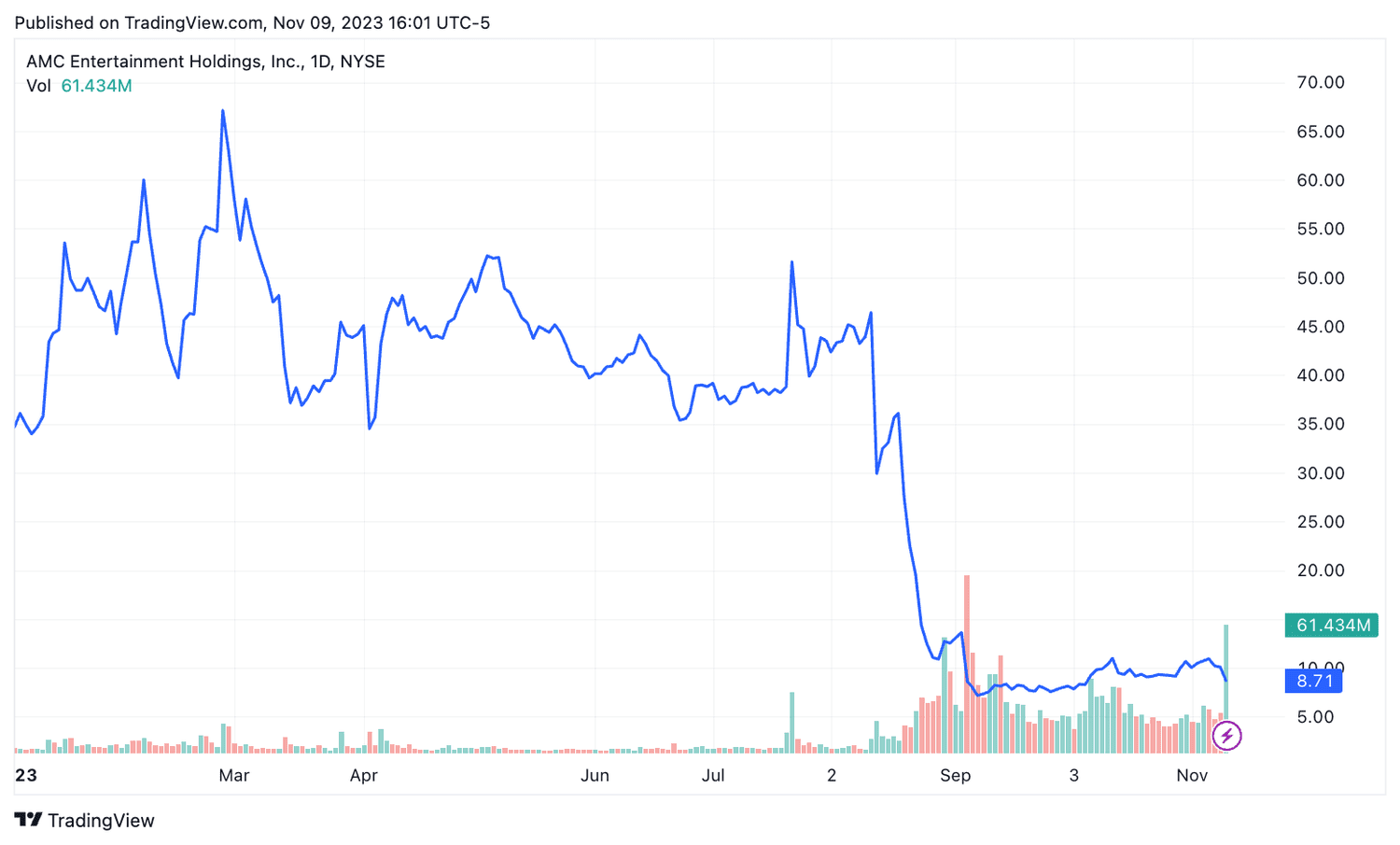The height and width of the screenshot is (845, 1400).
Task: Click the purple lightning bolt icon
Action: point(1226,736)
